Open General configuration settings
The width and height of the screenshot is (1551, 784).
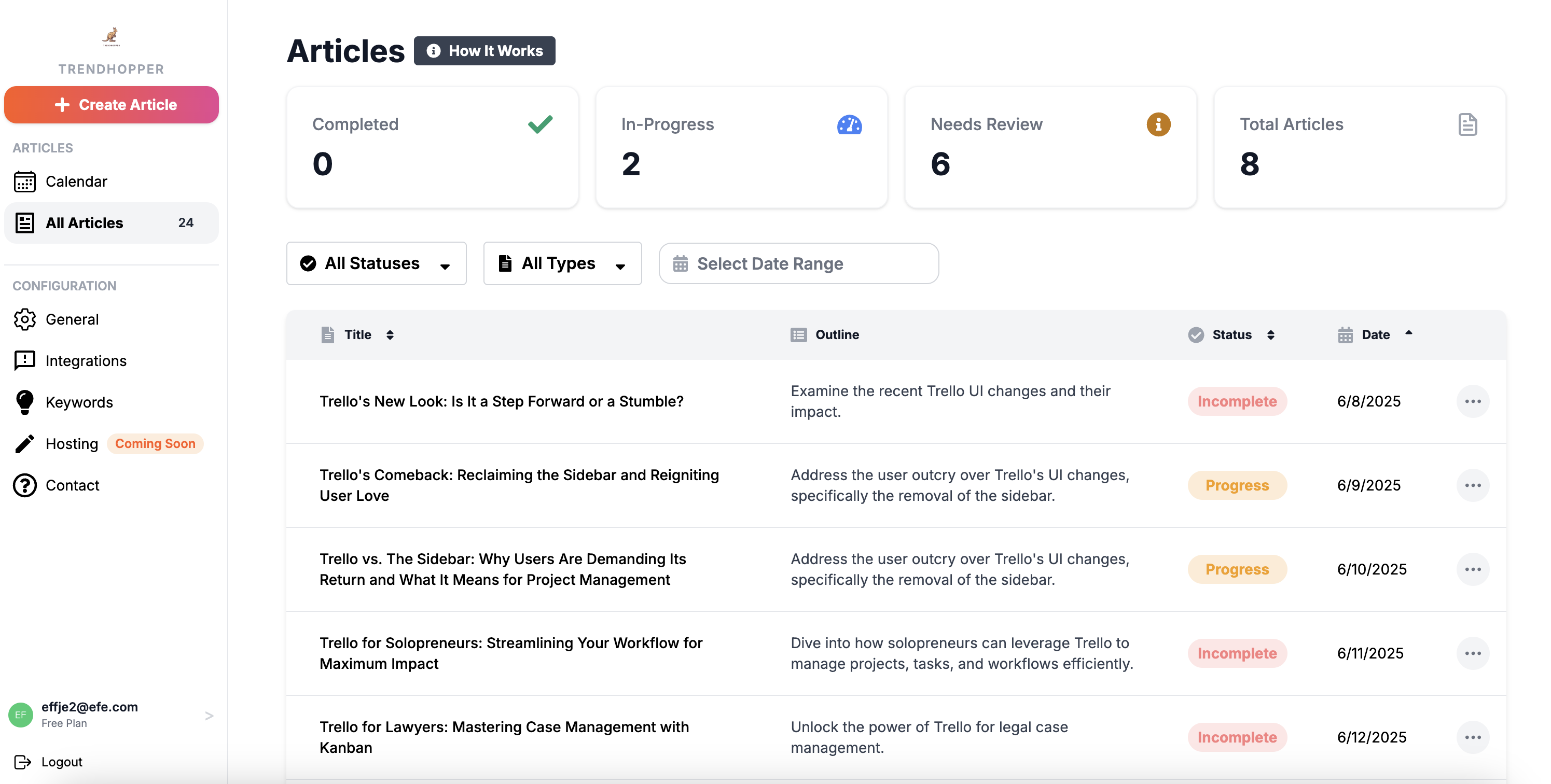(x=112, y=319)
